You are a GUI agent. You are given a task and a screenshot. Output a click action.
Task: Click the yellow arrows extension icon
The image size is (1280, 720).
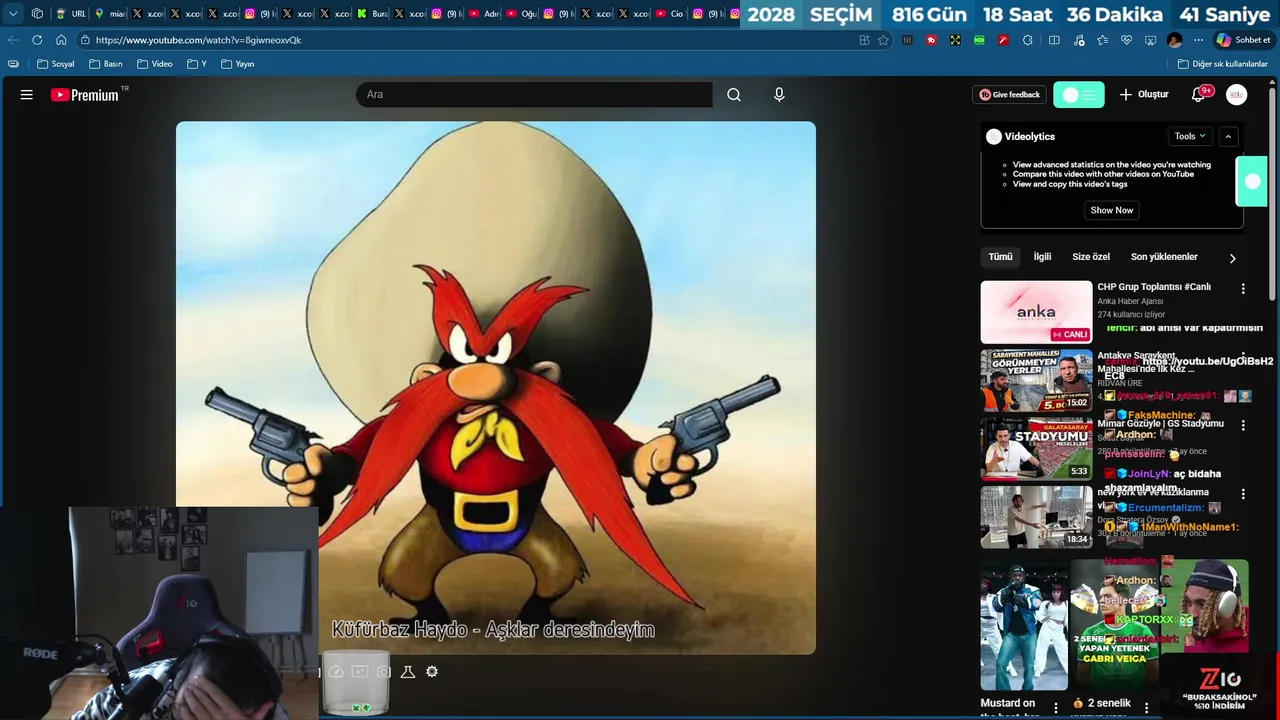pos(955,40)
